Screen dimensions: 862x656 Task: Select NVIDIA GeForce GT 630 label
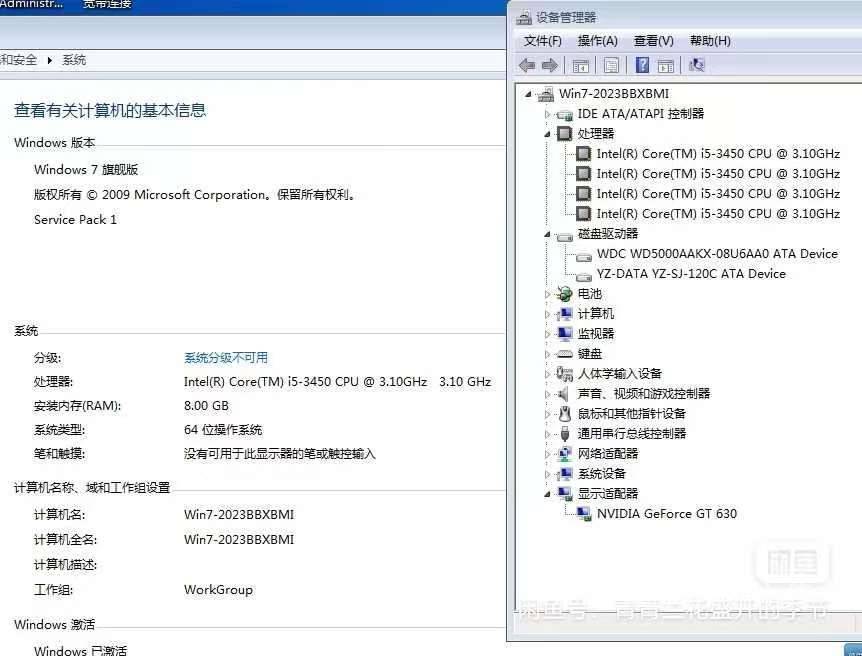[x=667, y=514]
